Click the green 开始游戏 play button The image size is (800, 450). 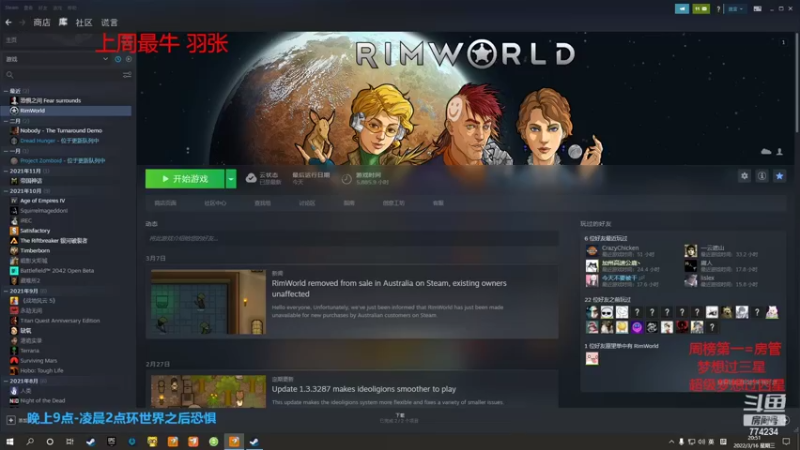coord(185,179)
